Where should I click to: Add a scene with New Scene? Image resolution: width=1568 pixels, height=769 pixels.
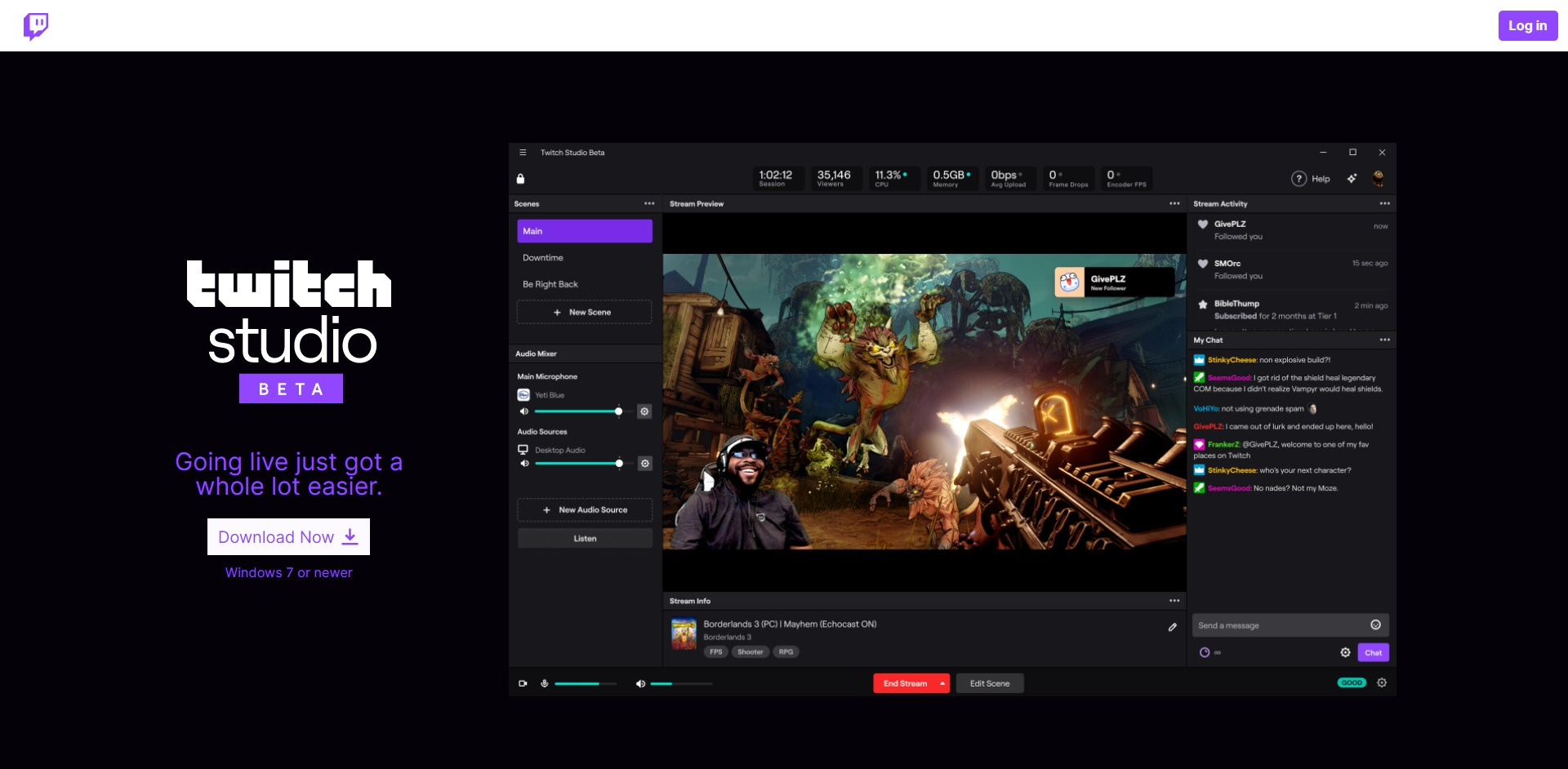pos(585,312)
